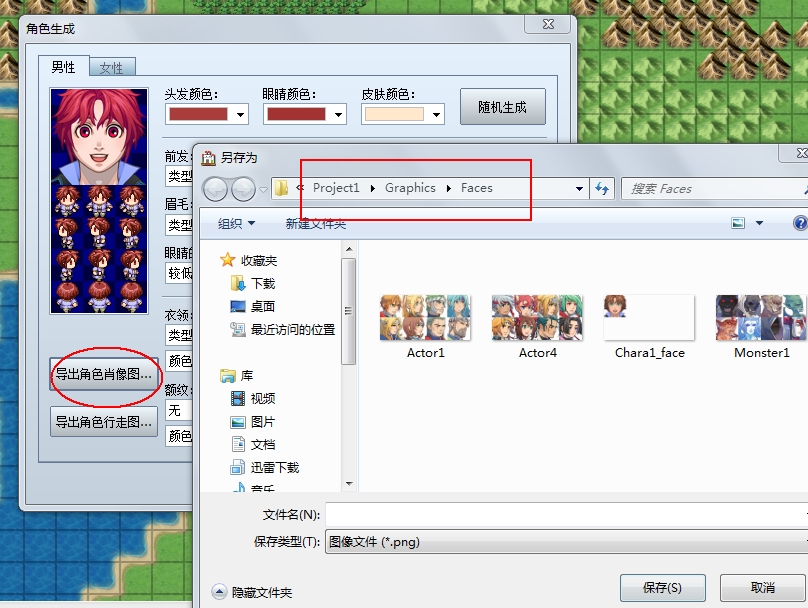Select Recent Places in the favorites list
The image size is (808, 608).
coord(293,329)
